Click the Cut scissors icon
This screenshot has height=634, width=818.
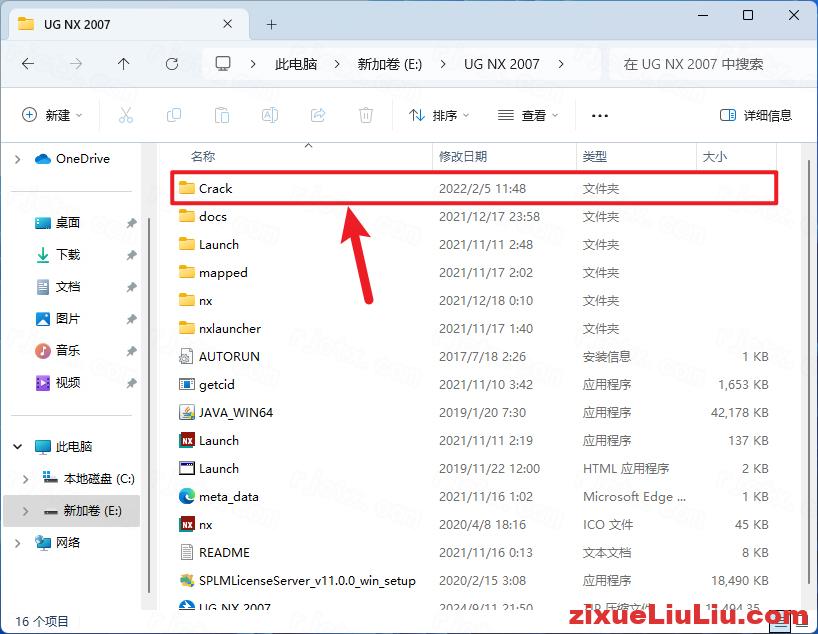pyautogui.click(x=126, y=115)
